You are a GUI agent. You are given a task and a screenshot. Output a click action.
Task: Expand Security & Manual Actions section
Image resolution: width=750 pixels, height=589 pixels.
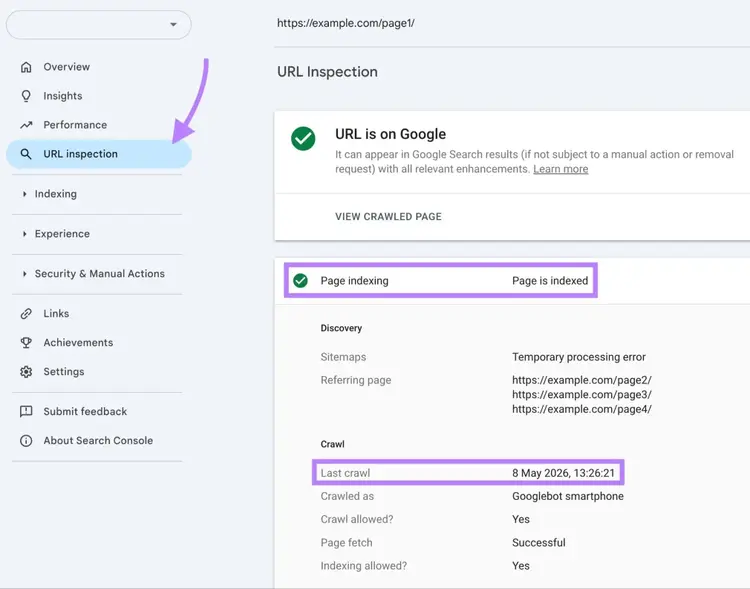97,274
